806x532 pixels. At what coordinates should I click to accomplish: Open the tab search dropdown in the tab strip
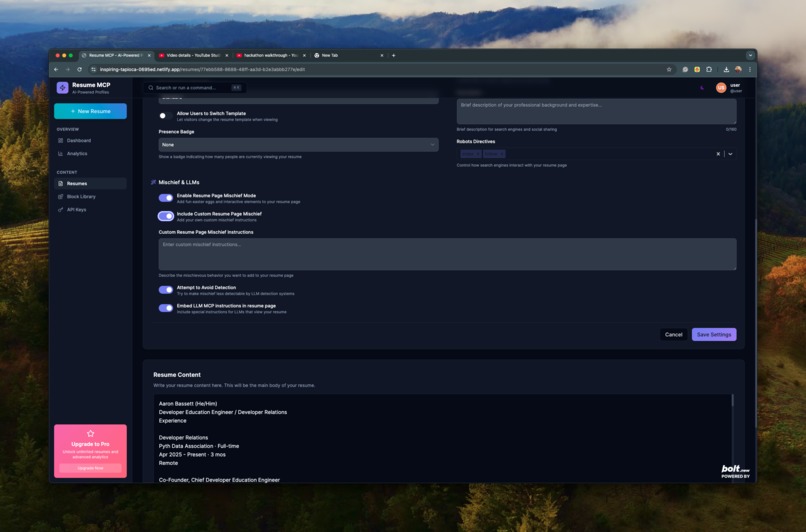(750, 56)
